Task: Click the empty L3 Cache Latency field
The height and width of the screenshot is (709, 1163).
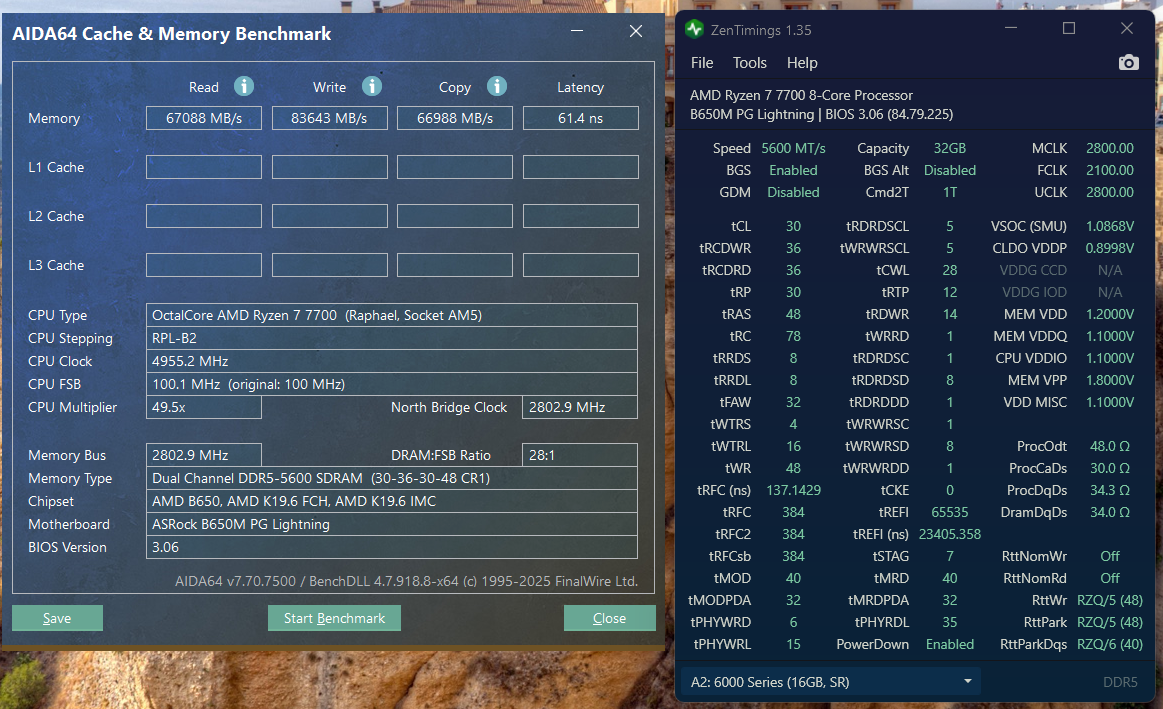Action: [581, 265]
